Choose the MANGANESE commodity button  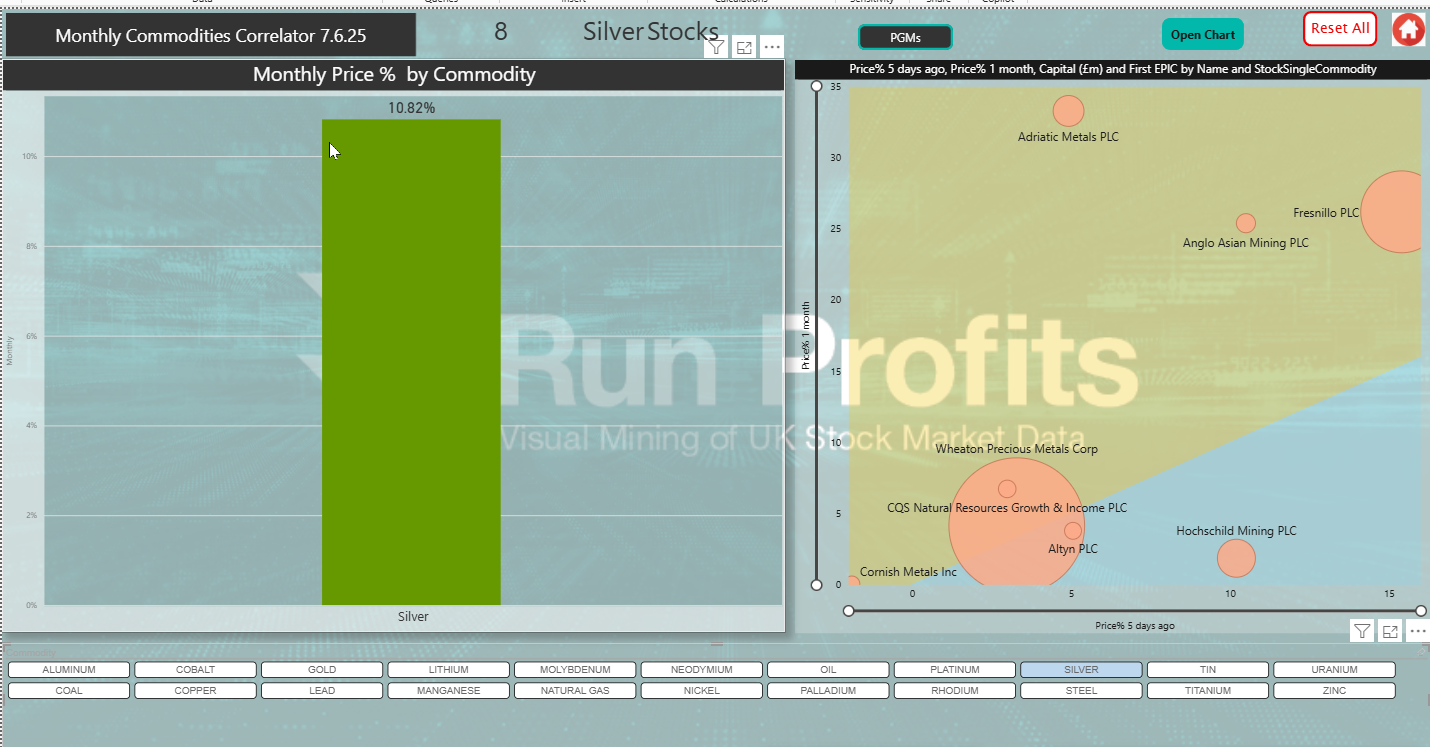point(449,691)
